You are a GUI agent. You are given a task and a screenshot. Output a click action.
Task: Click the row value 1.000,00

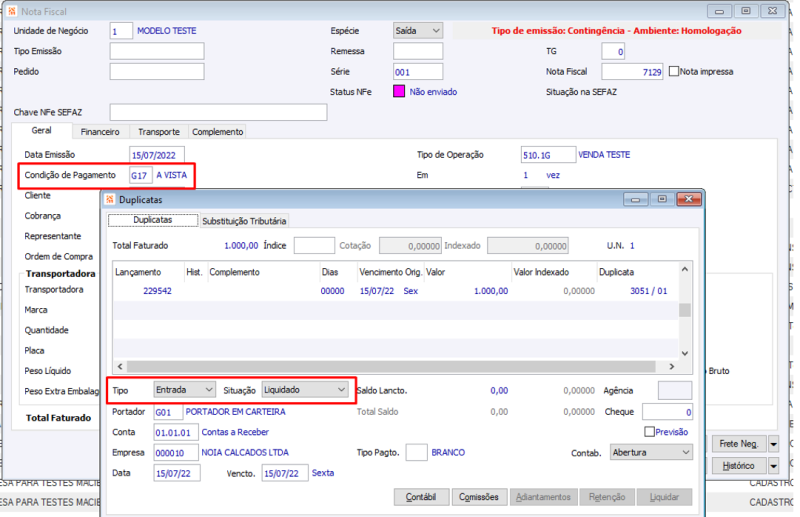pyautogui.click(x=491, y=291)
